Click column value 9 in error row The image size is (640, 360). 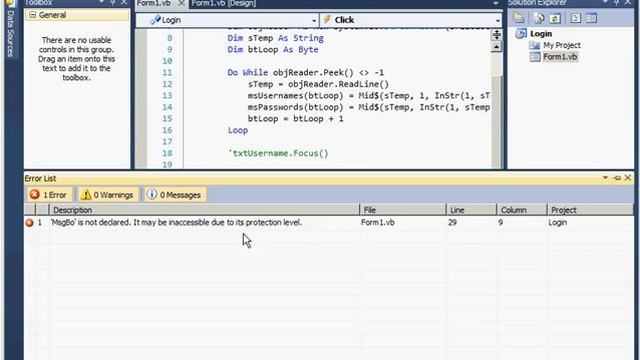[500, 222]
